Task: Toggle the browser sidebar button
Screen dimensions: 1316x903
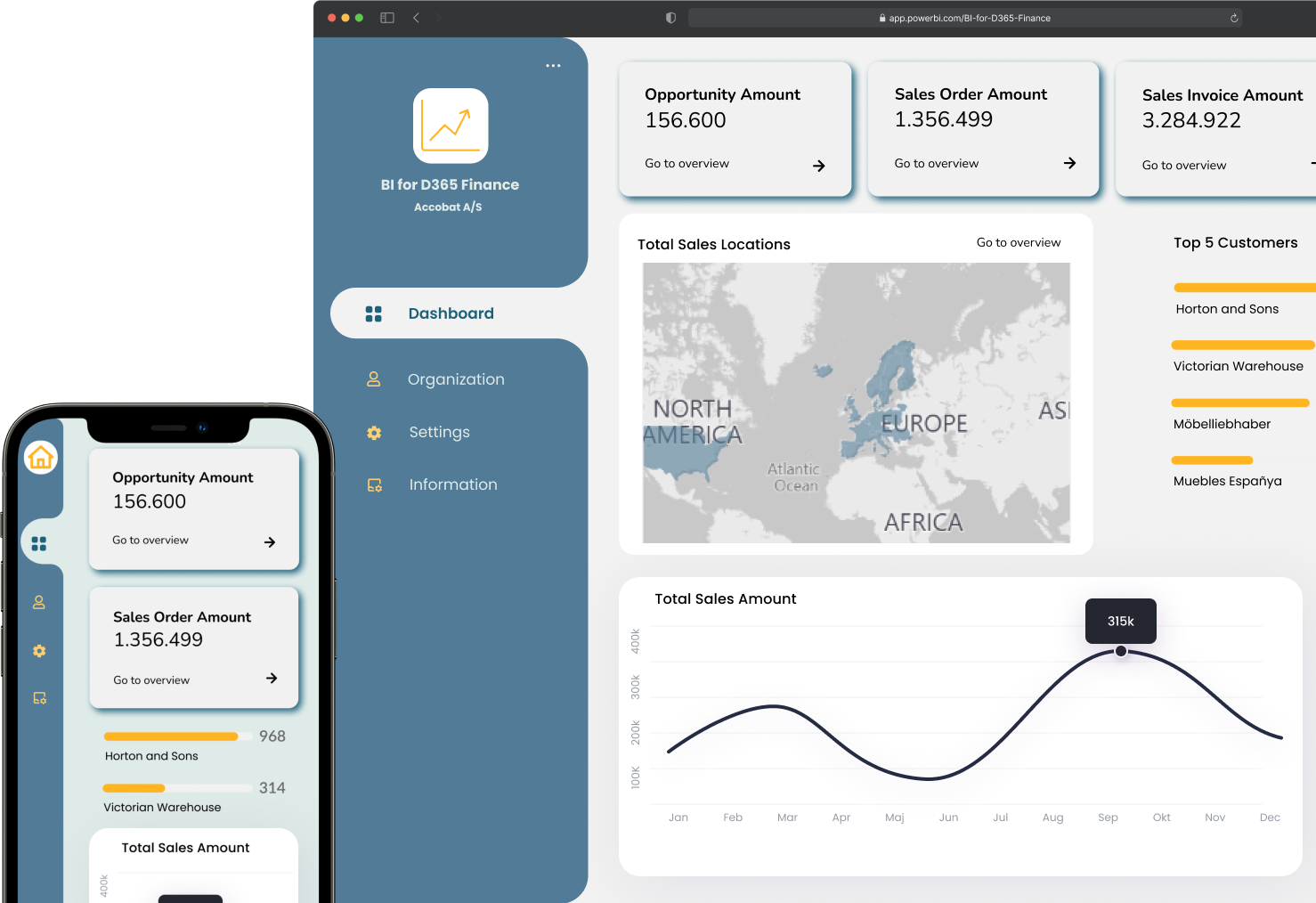Action: point(387,18)
